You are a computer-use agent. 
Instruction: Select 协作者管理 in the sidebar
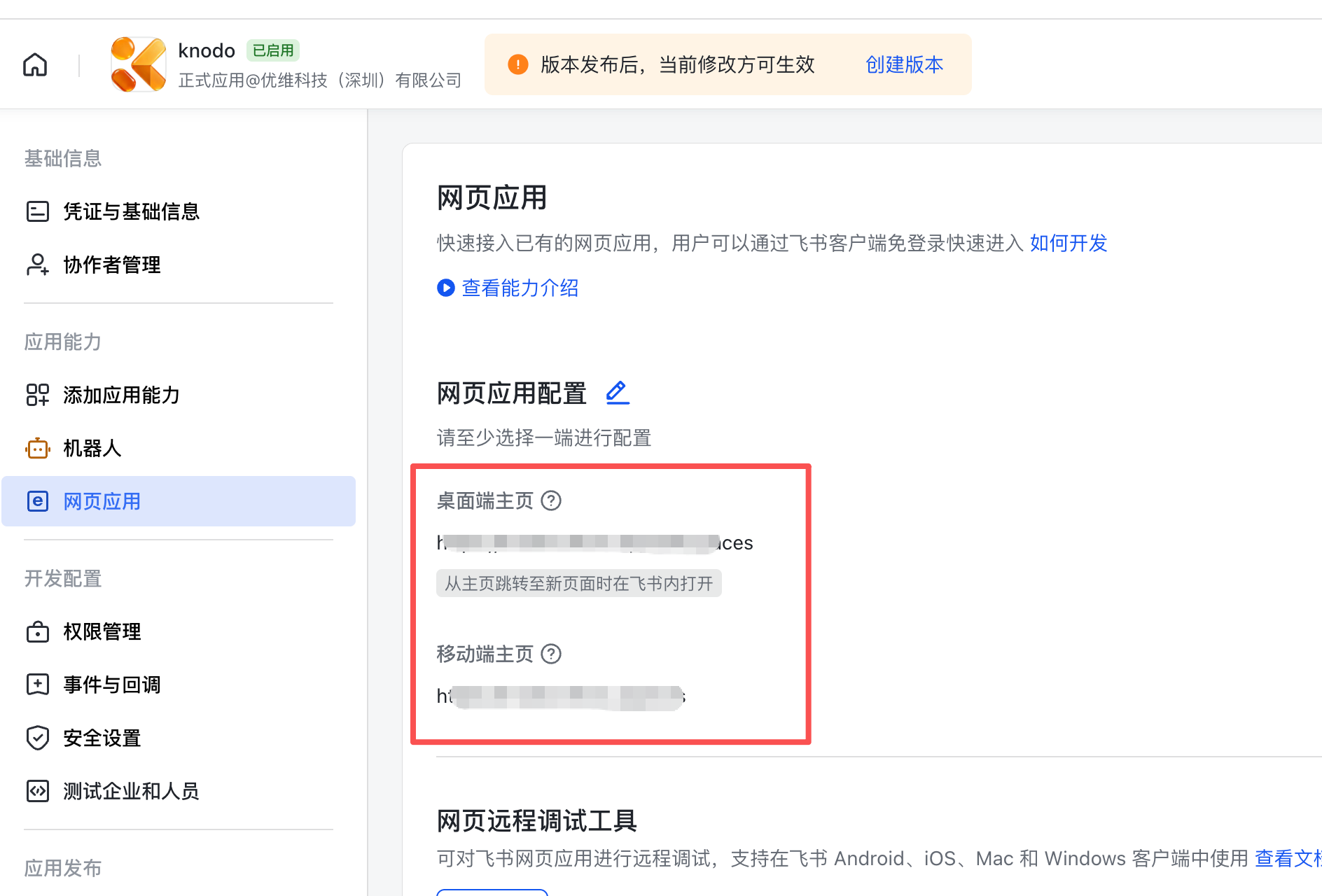111,265
